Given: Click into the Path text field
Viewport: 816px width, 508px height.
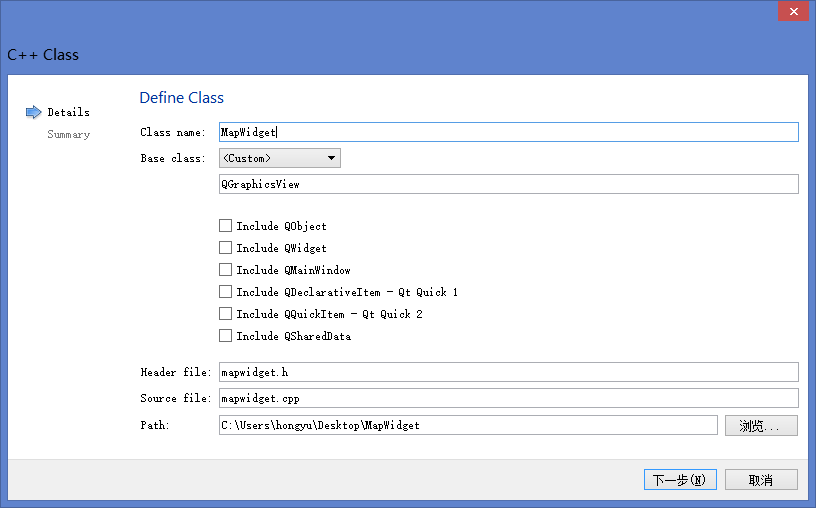Looking at the screenshot, I should (x=468, y=426).
